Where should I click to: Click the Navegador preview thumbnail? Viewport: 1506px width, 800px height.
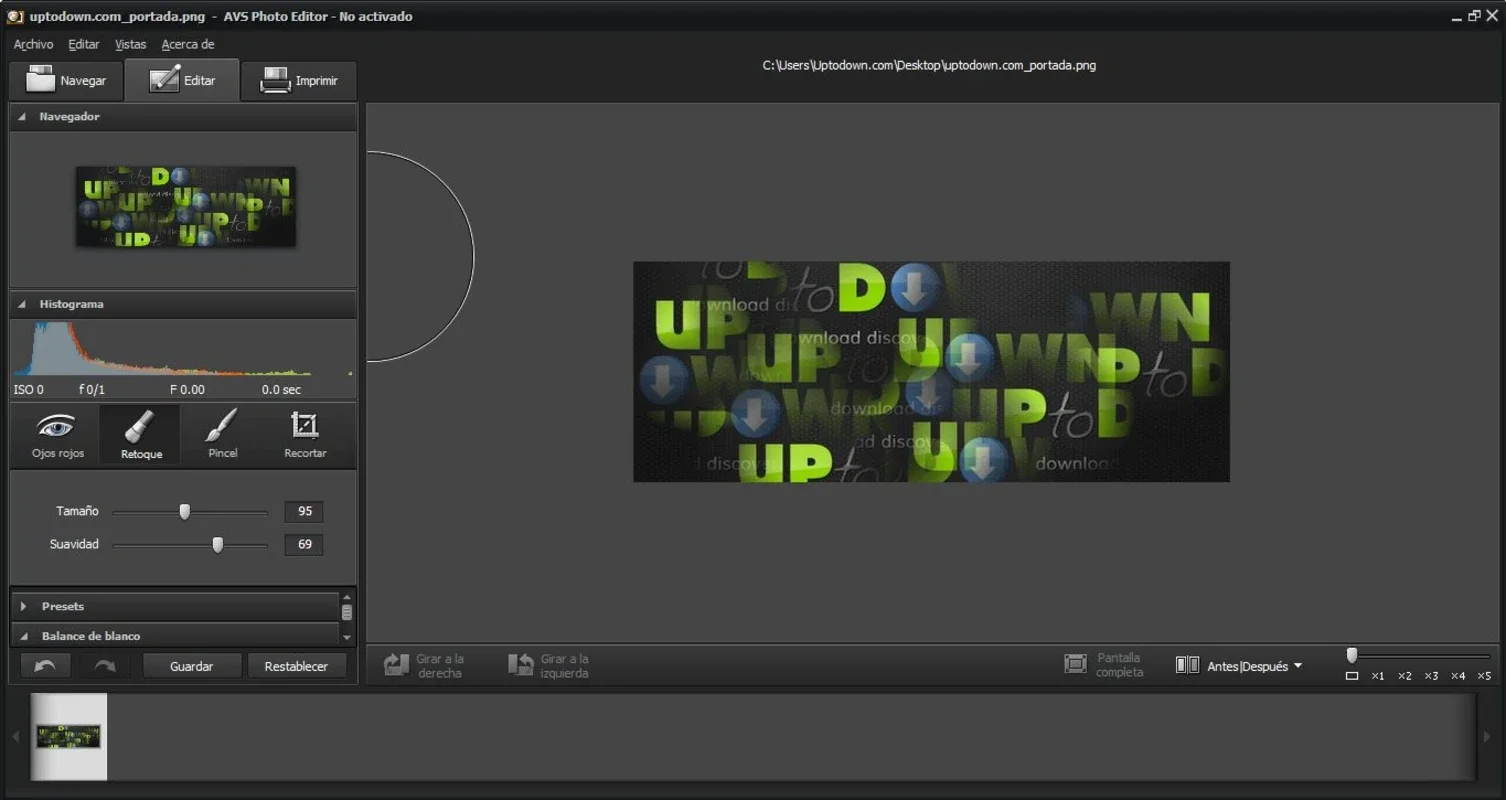click(x=186, y=207)
